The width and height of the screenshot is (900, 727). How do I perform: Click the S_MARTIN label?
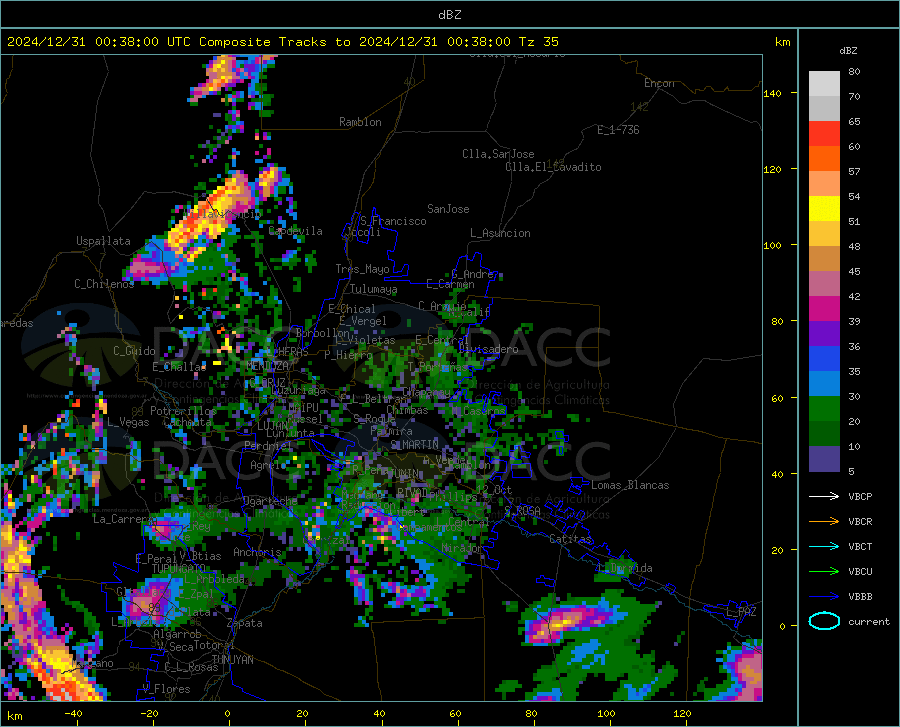click(x=414, y=445)
